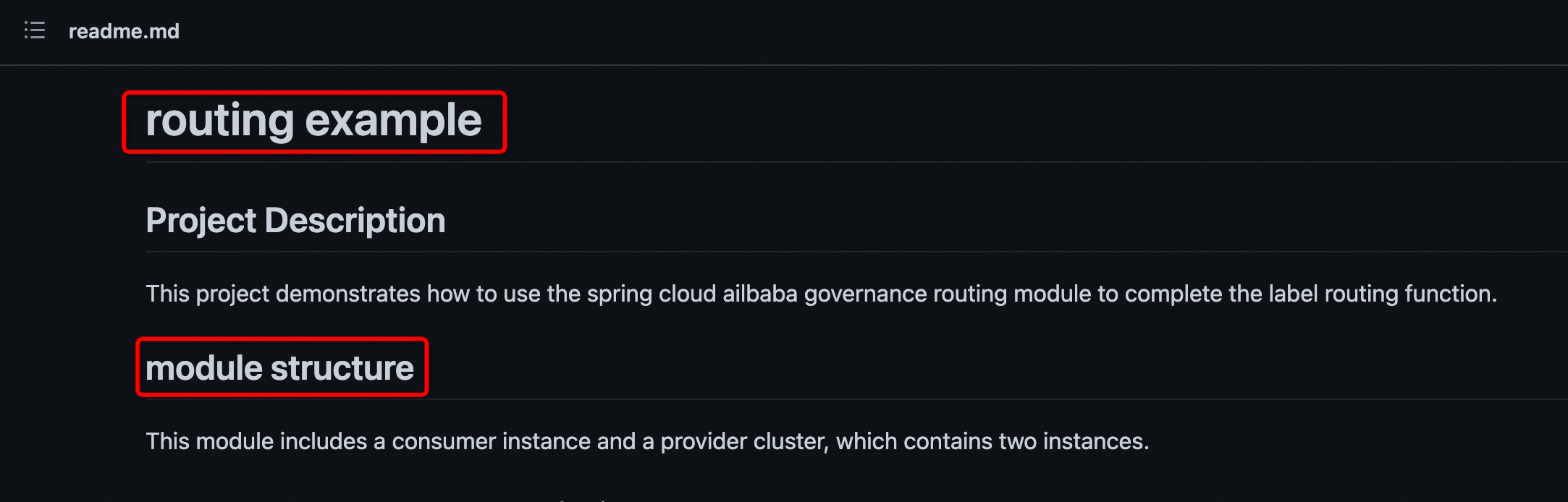Click the words 'provider cluster'
The image size is (1568, 502).
[743, 441]
